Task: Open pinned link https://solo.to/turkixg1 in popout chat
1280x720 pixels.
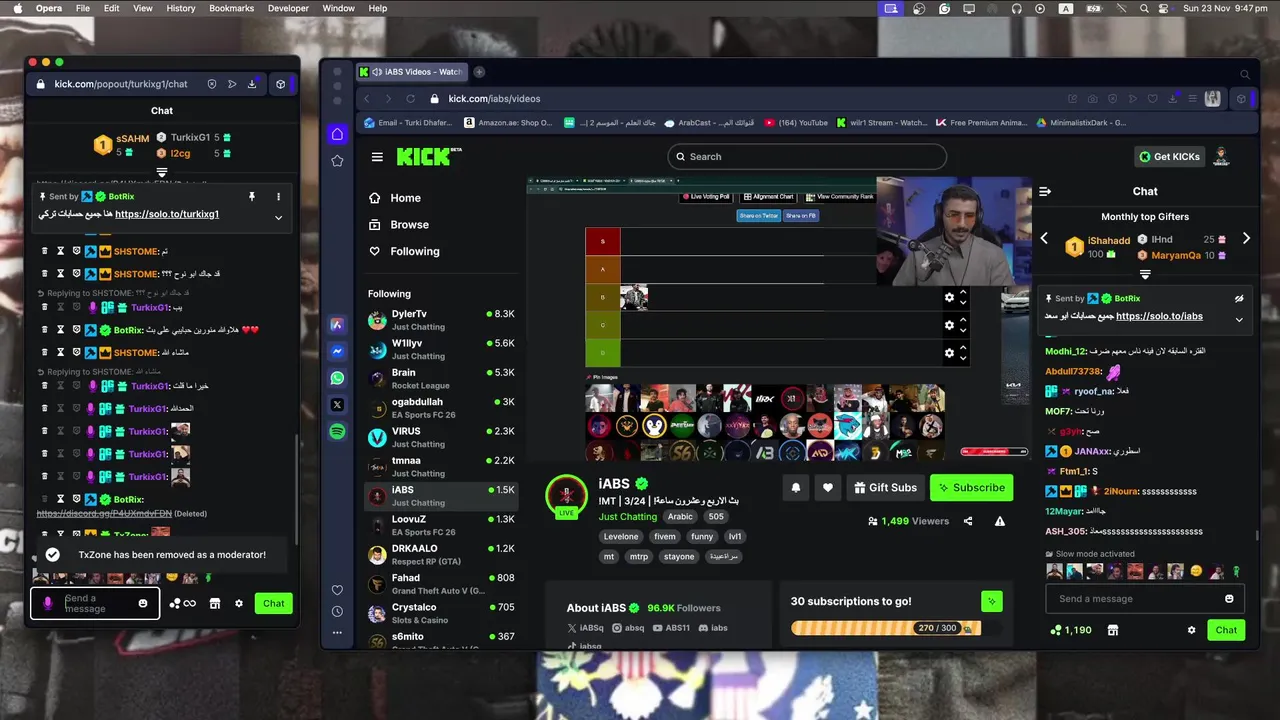Action: point(167,214)
